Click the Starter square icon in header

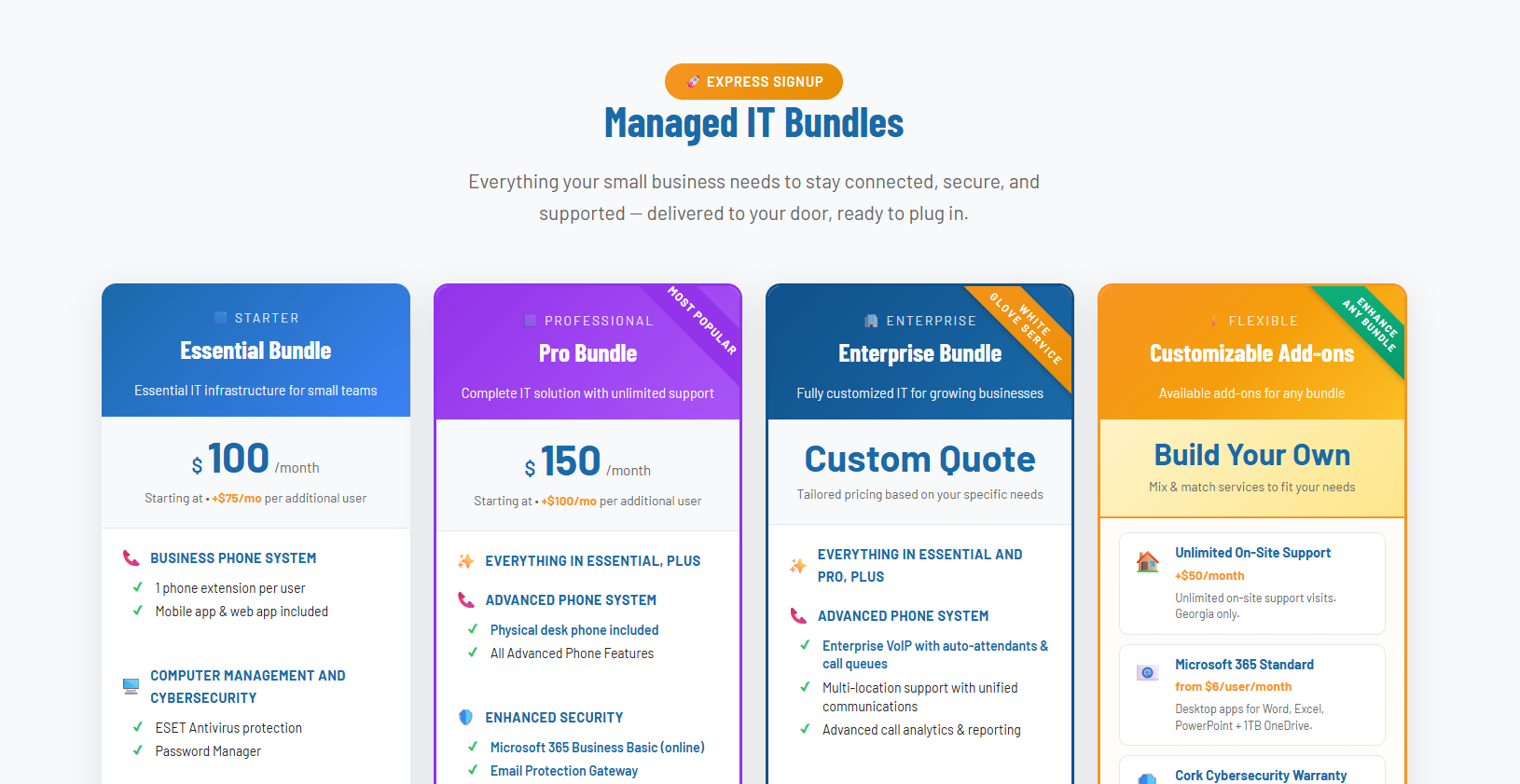221,318
